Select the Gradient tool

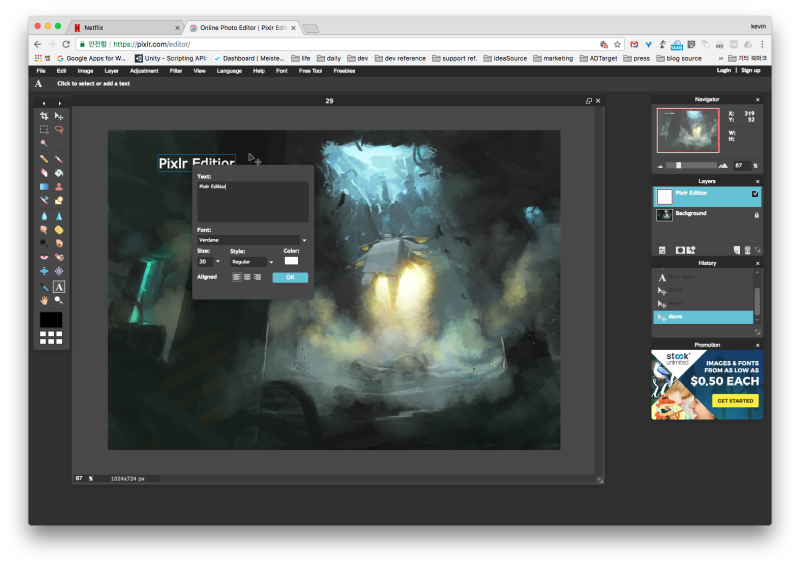44,187
